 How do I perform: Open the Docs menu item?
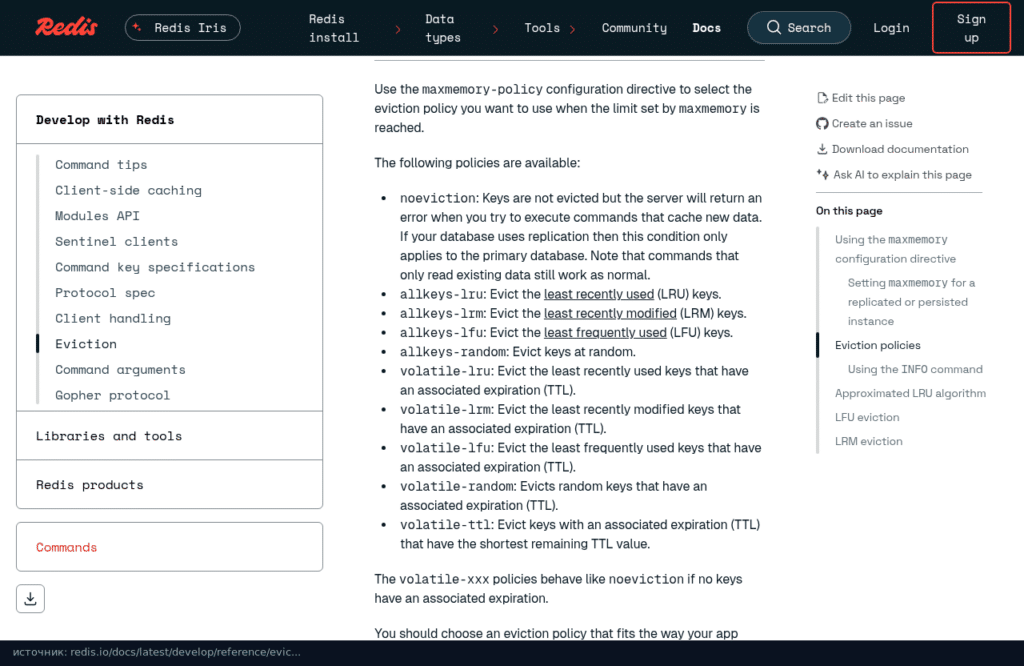(707, 28)
